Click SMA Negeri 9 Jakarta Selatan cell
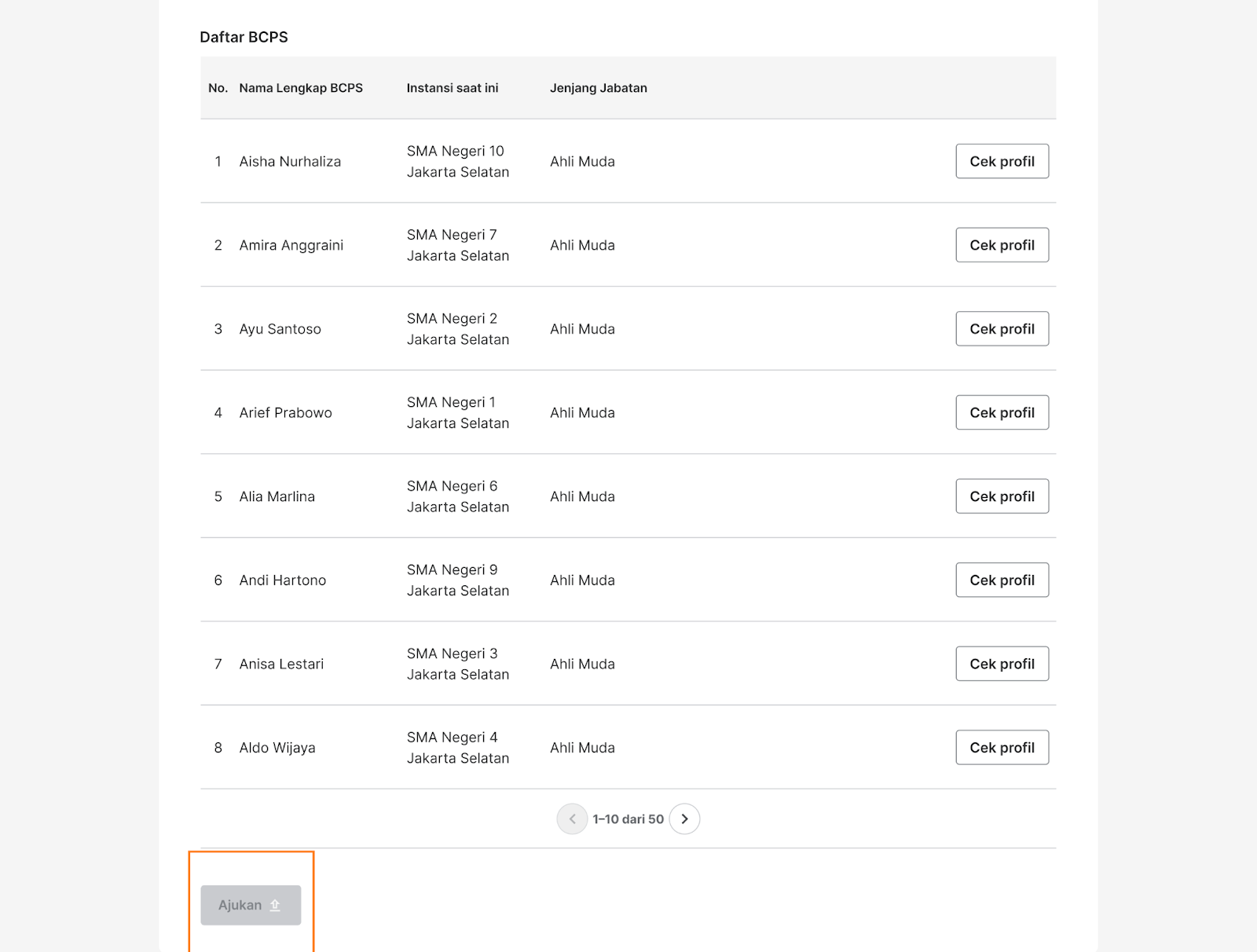 pos(458,580)
